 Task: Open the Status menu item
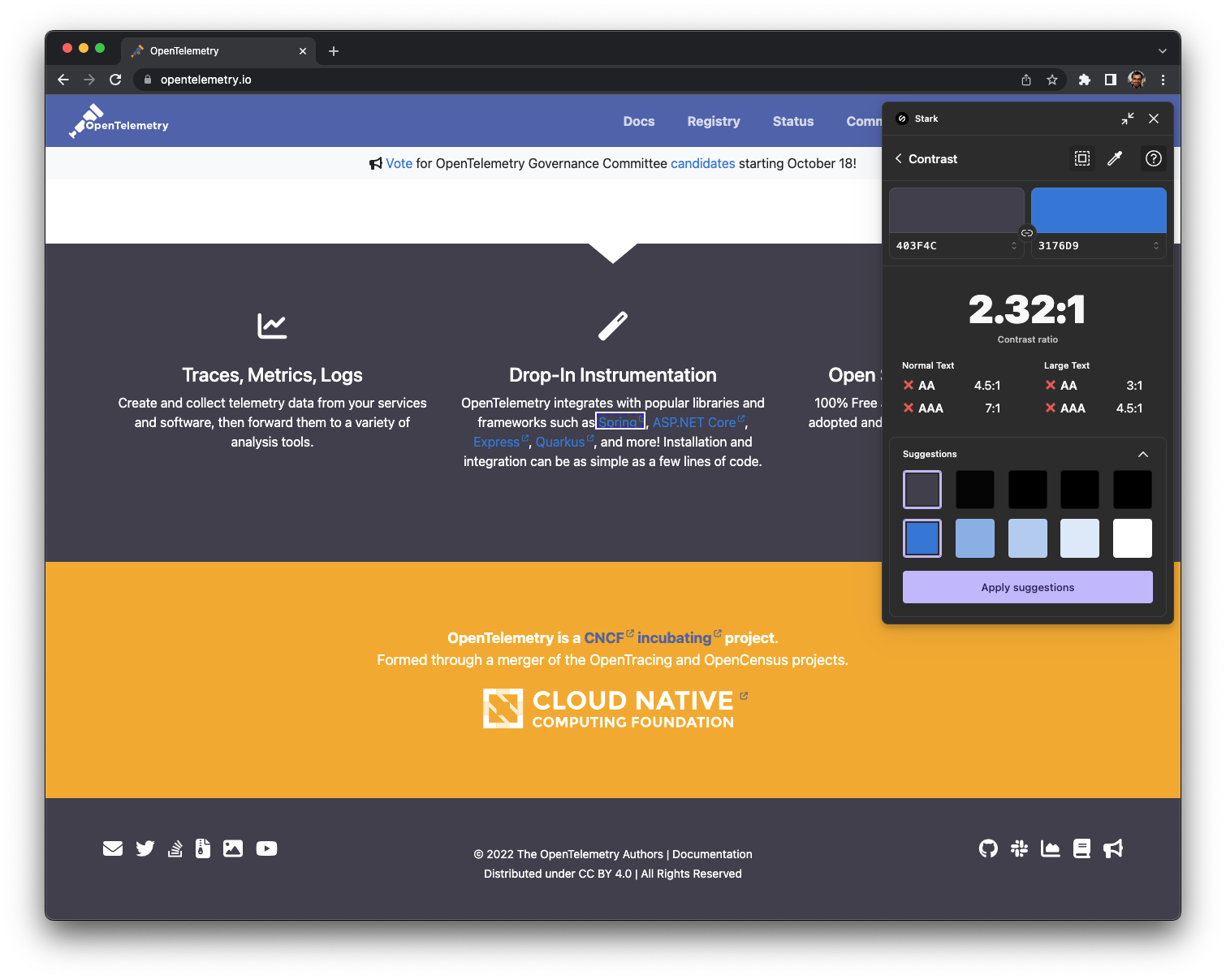tap(793, 121)
